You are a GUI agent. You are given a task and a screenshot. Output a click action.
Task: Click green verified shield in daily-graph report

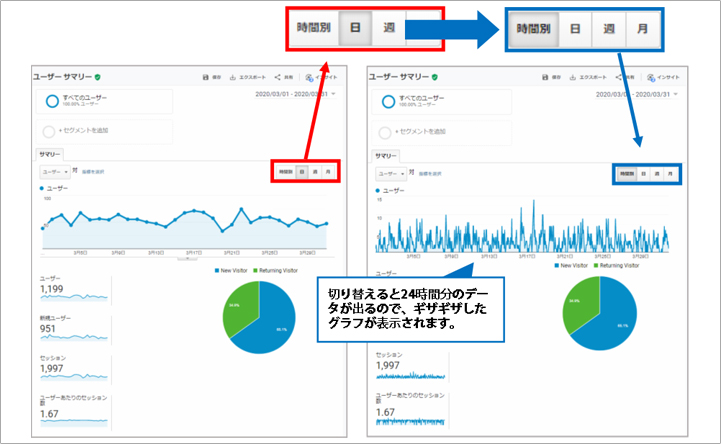click(97, 77)
